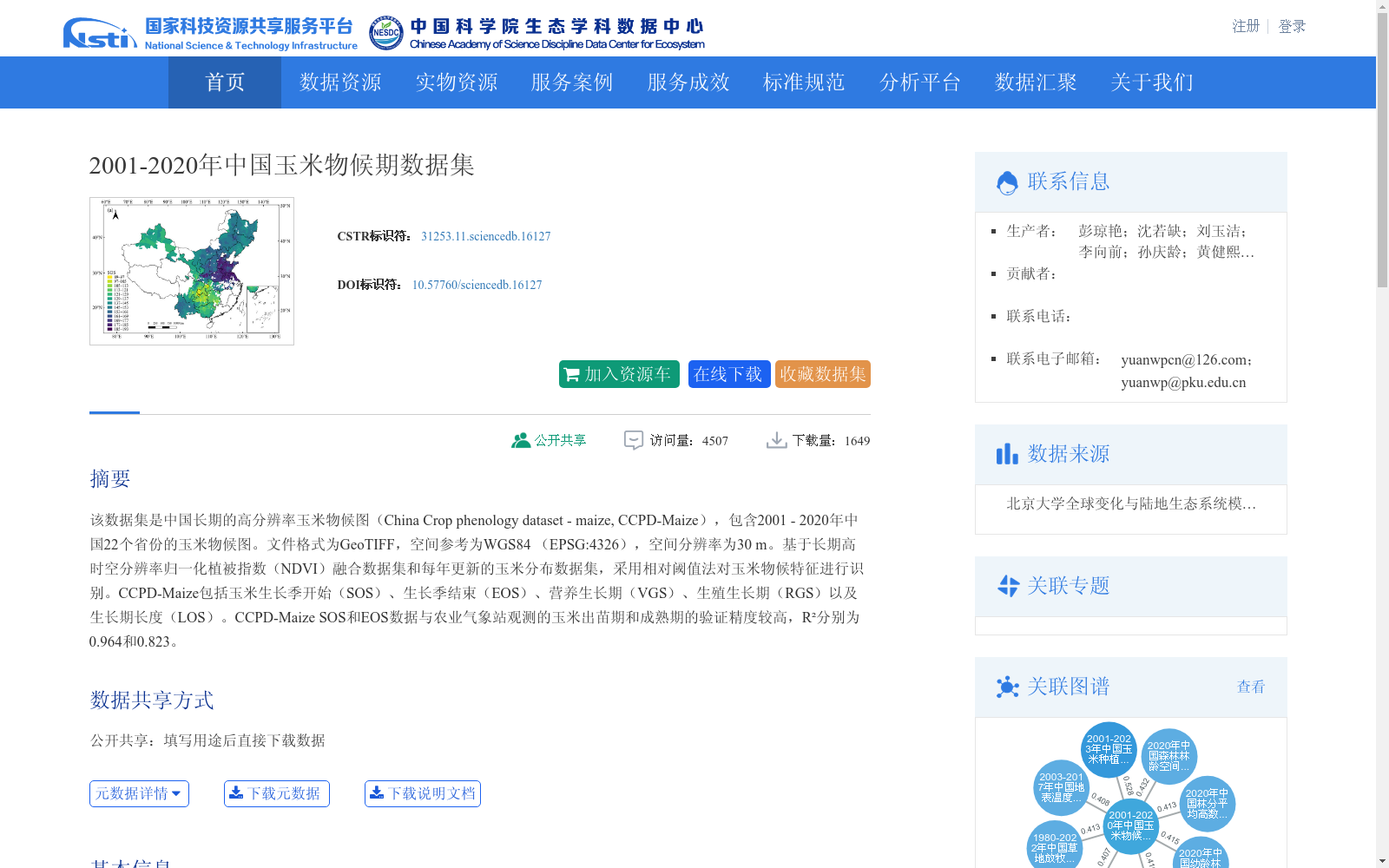Click the 摘要 section heading
The image size is (1389, 868).
pos(110,479)
